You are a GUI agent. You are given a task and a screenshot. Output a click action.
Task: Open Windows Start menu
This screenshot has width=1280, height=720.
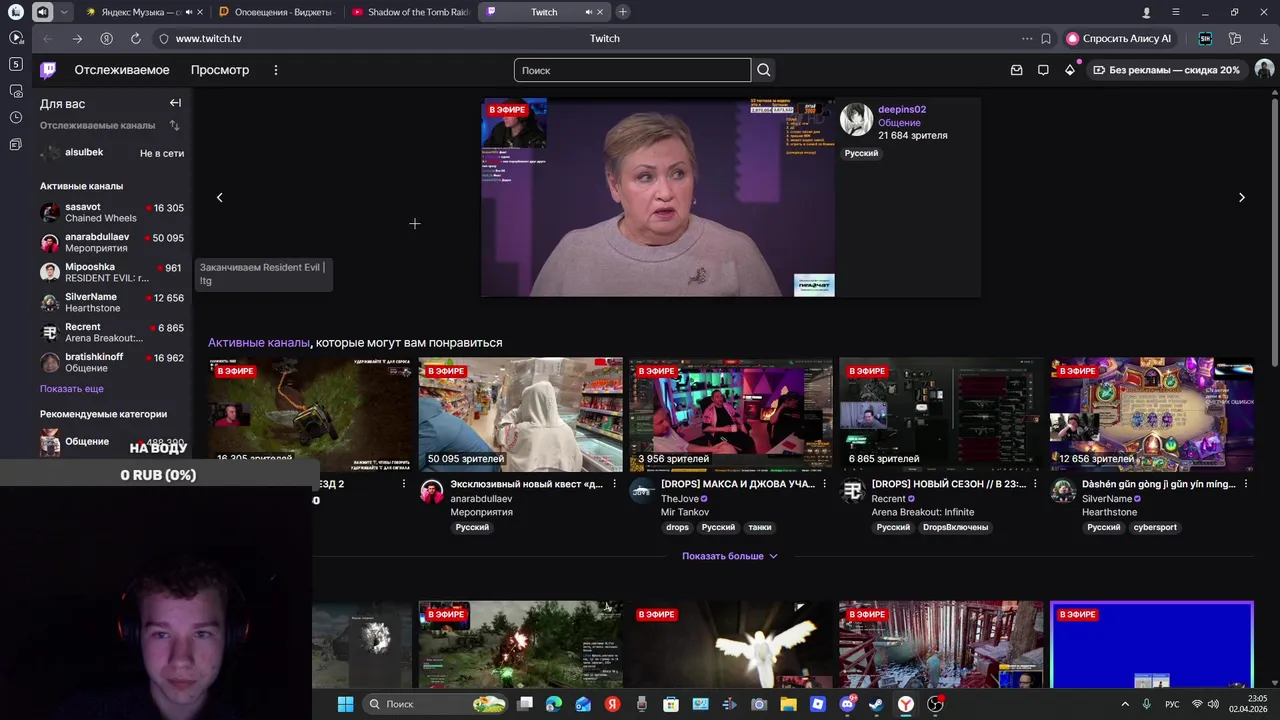[345, 704]
